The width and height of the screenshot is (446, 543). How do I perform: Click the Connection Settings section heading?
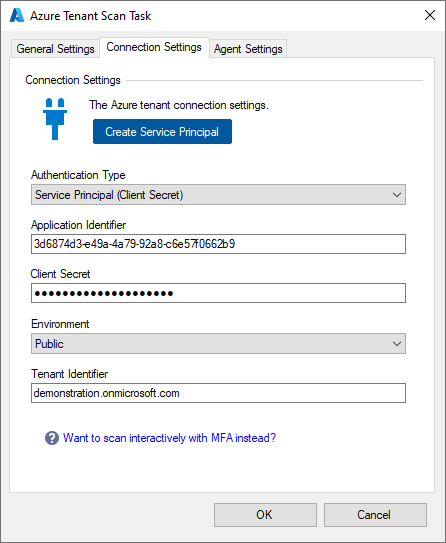[x=73, y=80]
